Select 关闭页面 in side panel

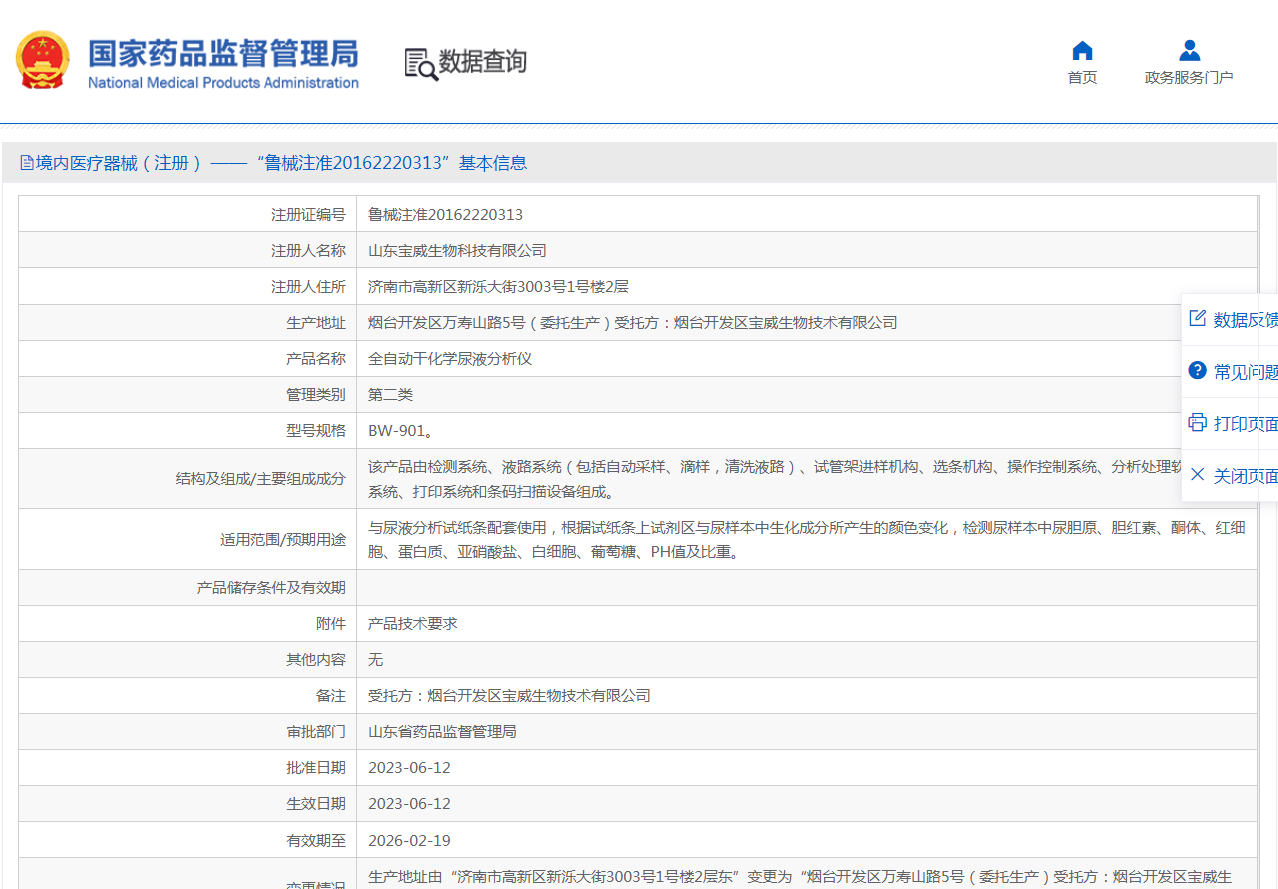pos(1245,476)
